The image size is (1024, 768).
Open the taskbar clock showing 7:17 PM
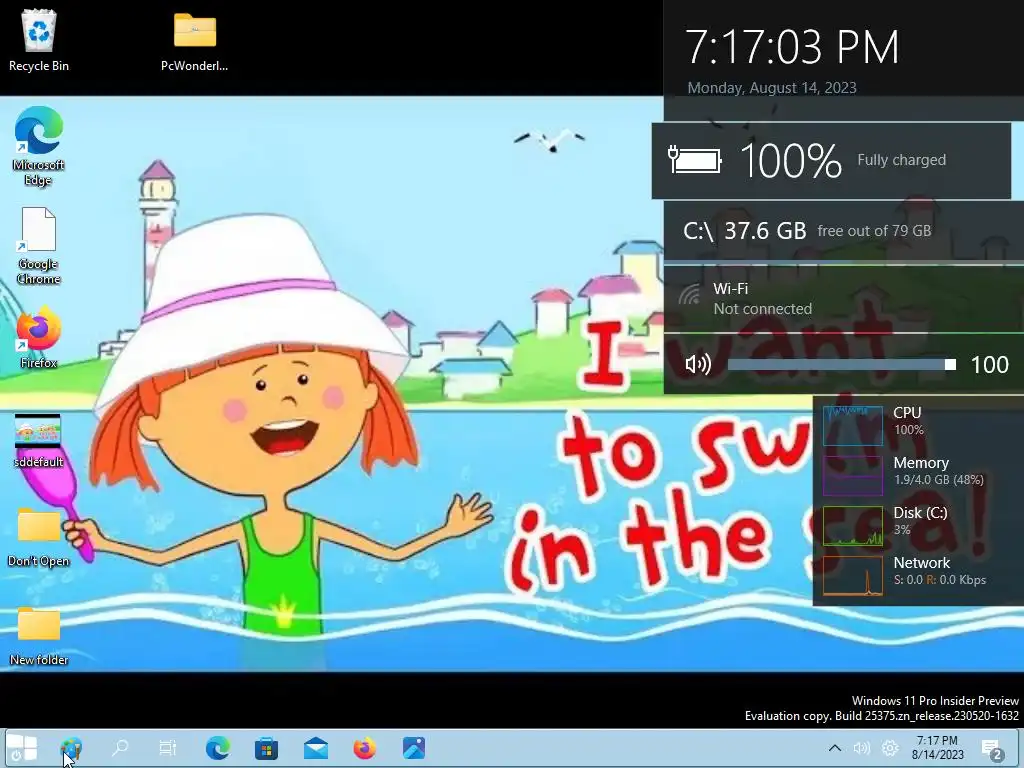click(938, 748)
